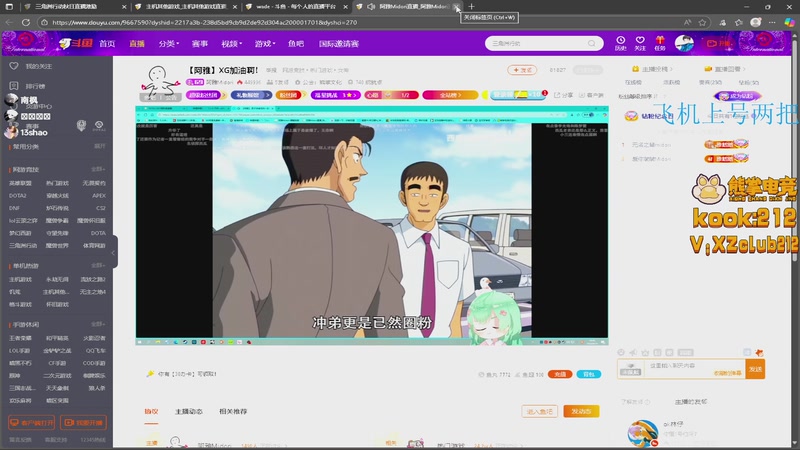Click the 开播 button in the header
Viewport: 800px width, 450px height.
[718, 43]
